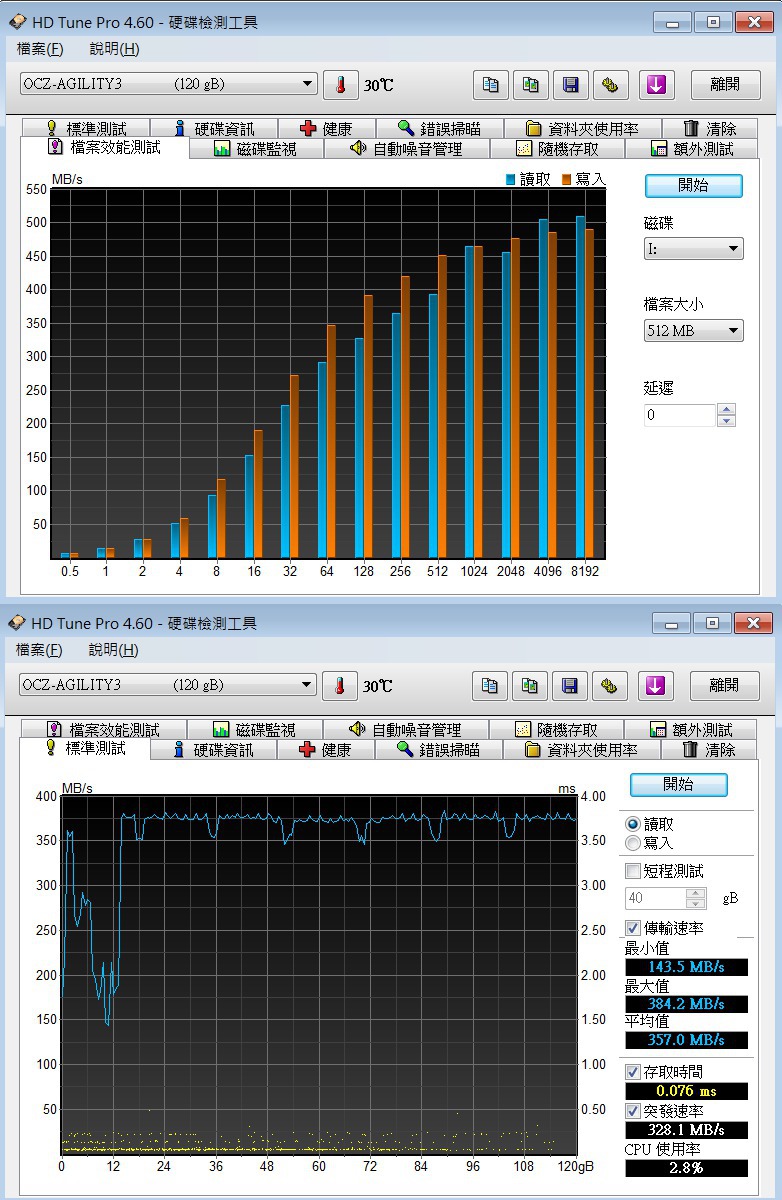
Task: Open 磁碟監視 tab in bottom window
Action: click(255, 729)
